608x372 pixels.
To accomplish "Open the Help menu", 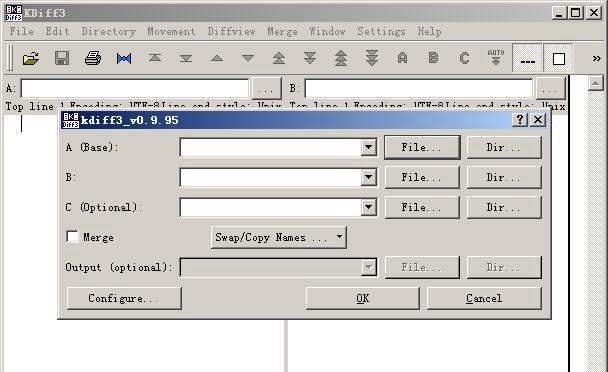I will pyautogui.click(x=429, y=31).
